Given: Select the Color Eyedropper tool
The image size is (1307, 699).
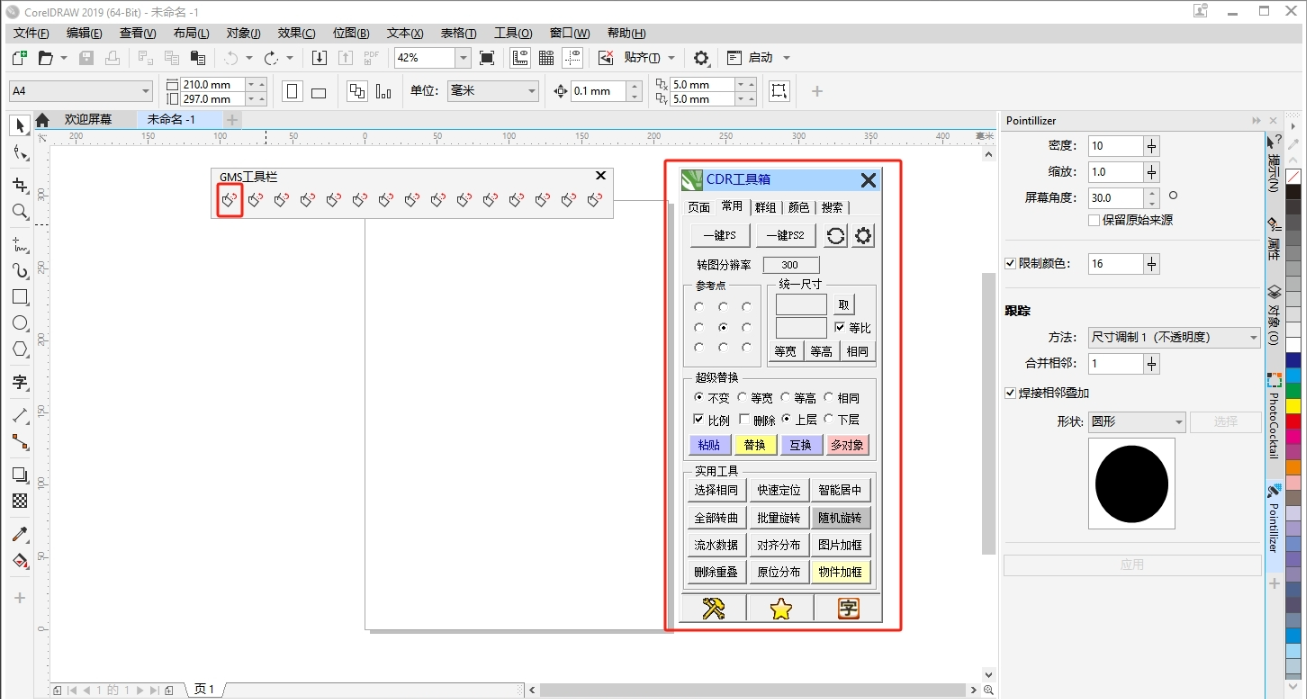Looking at the screenshot, I should click(19, 534).
